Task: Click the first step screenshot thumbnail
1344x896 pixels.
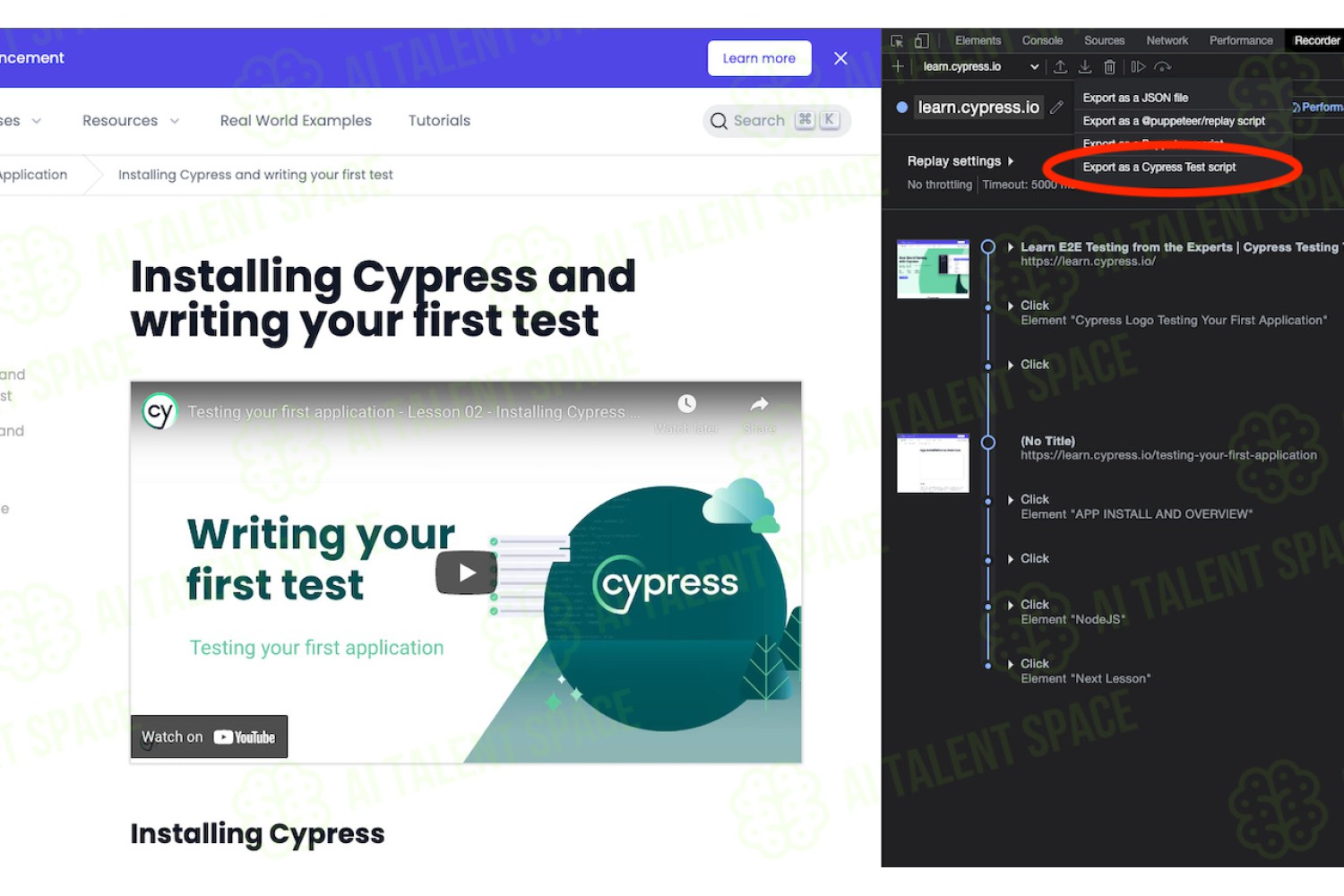Action: 933,269
